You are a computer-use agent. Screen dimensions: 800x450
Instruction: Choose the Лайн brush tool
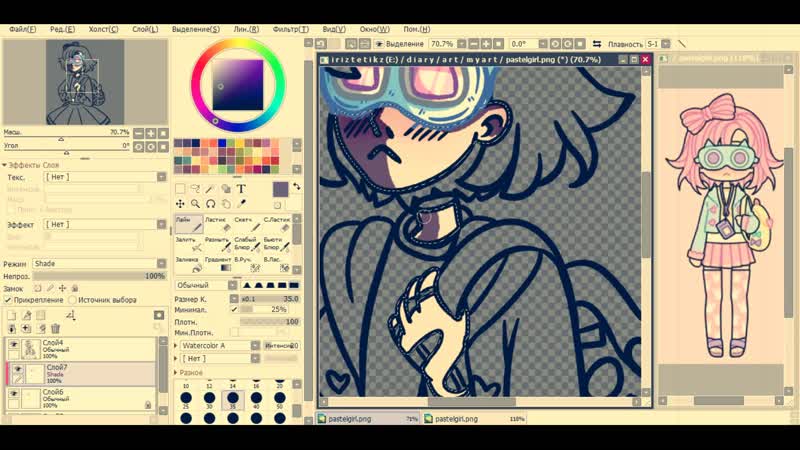pos(189,224)
